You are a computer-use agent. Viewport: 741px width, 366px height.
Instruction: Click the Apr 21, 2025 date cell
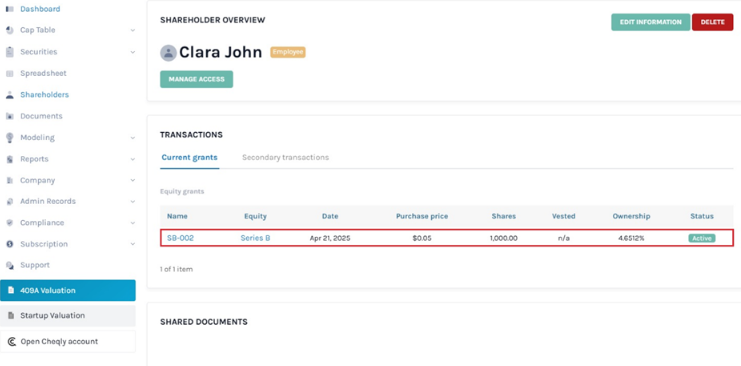point(330,238)
